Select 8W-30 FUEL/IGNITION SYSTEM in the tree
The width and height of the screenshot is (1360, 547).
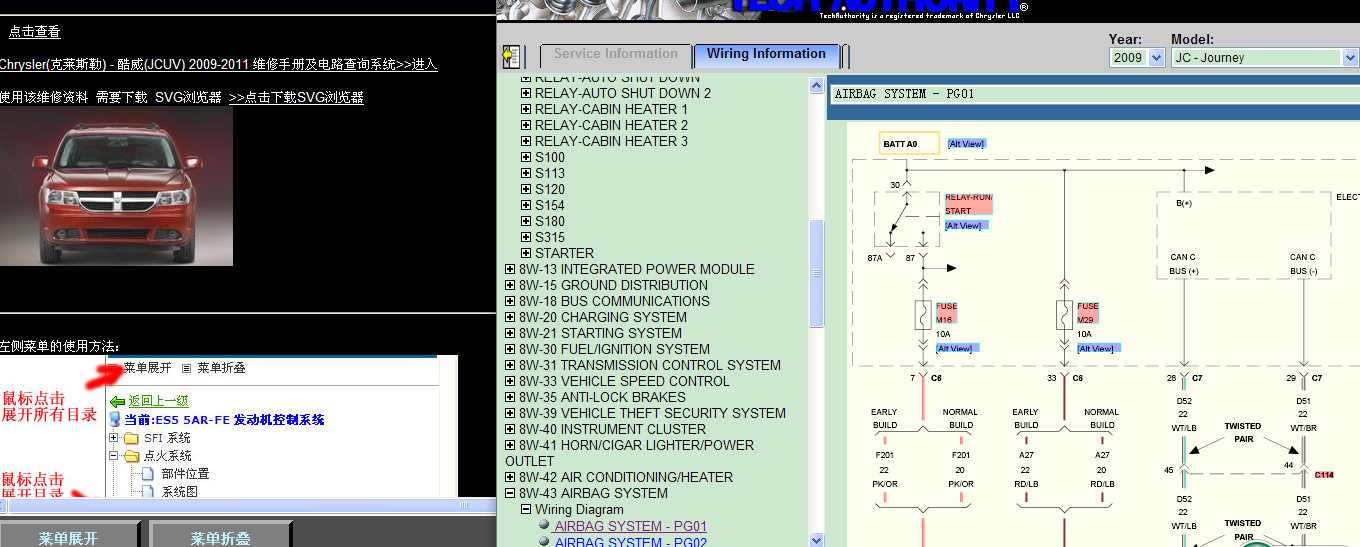click(x=614, y=349)
